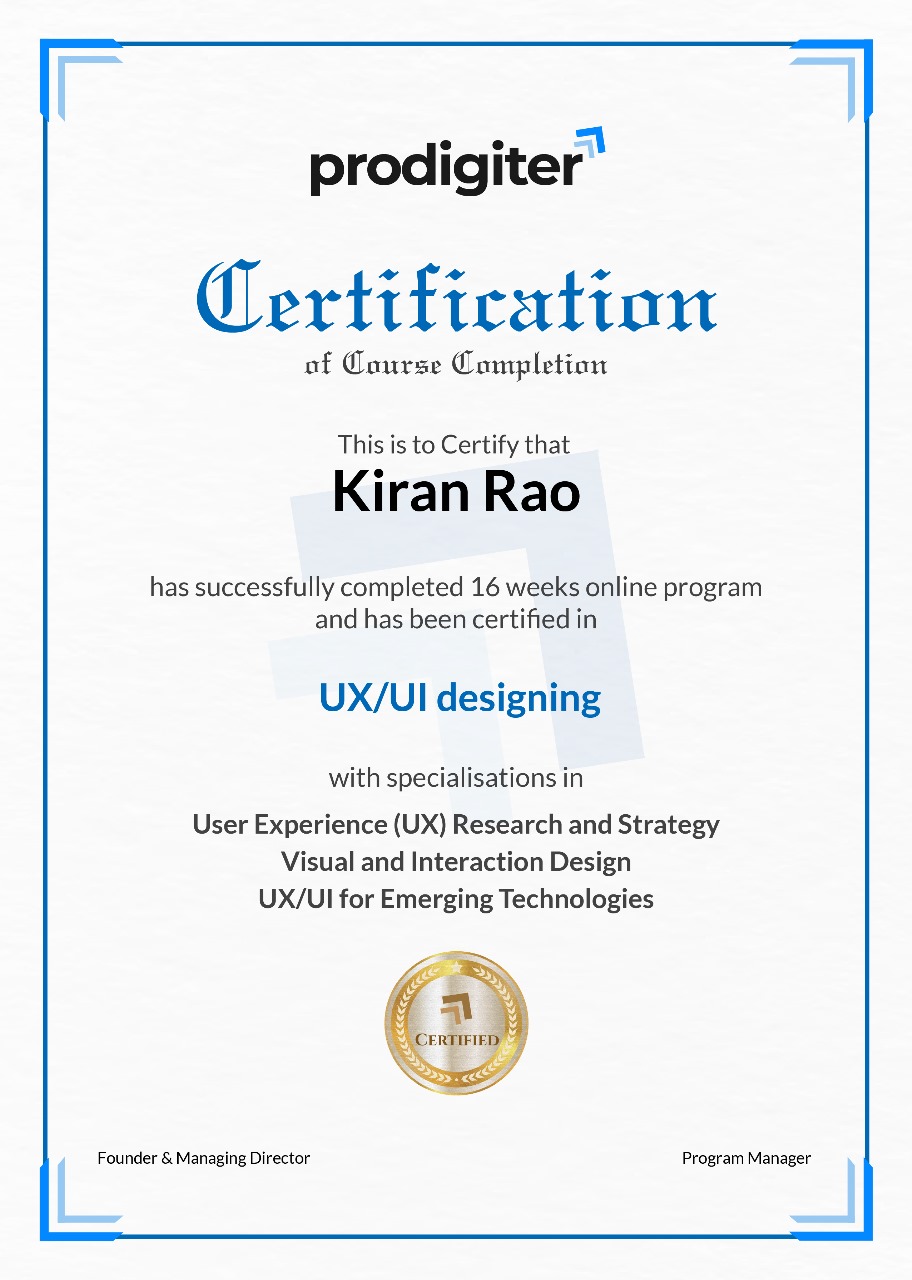Click the 'of Course Completion' subtitle
This screenshot has width=912, height=1280.
456,364
